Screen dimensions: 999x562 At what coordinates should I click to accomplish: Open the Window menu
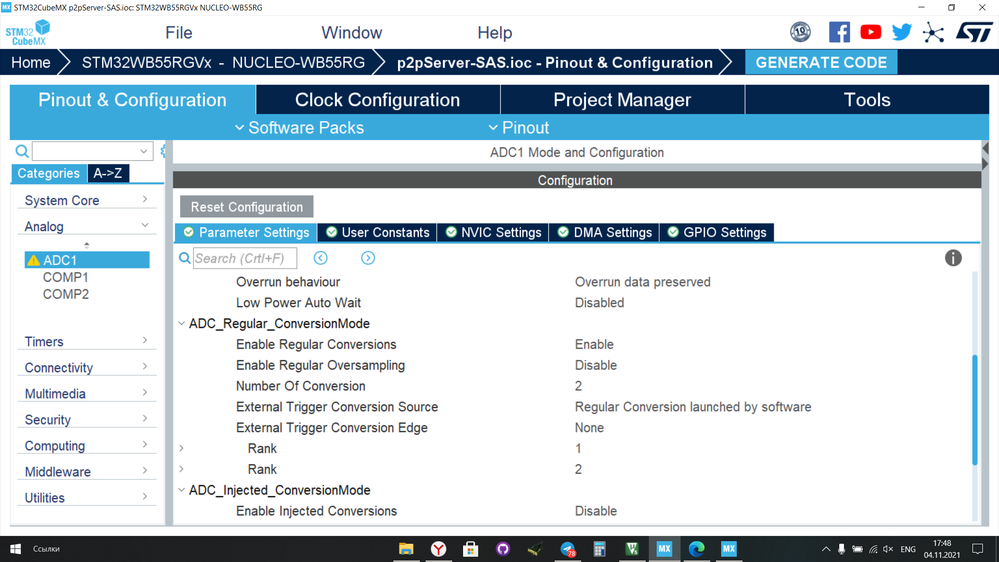point(352,32)
